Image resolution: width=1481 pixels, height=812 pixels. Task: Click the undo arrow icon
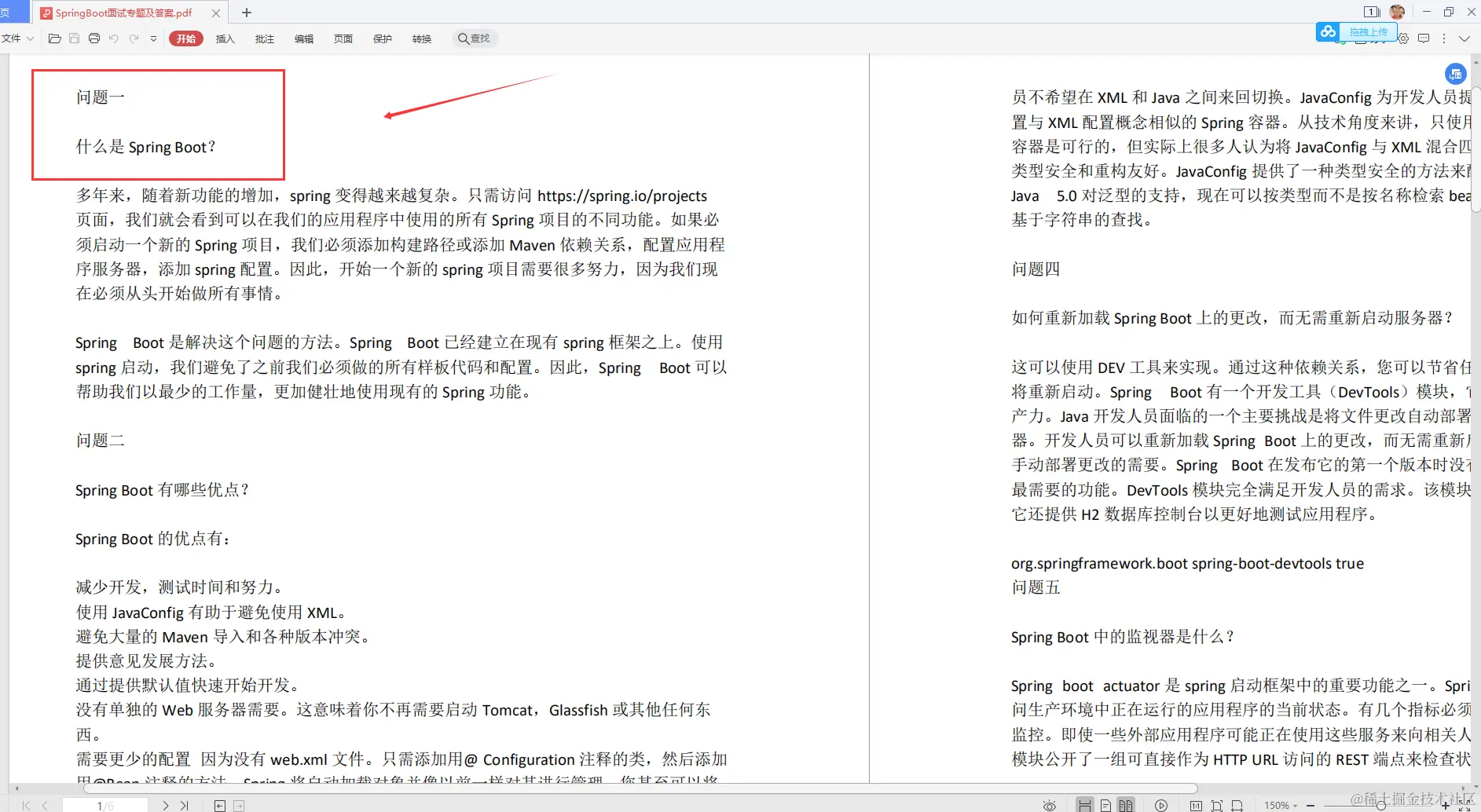[114, 38]
